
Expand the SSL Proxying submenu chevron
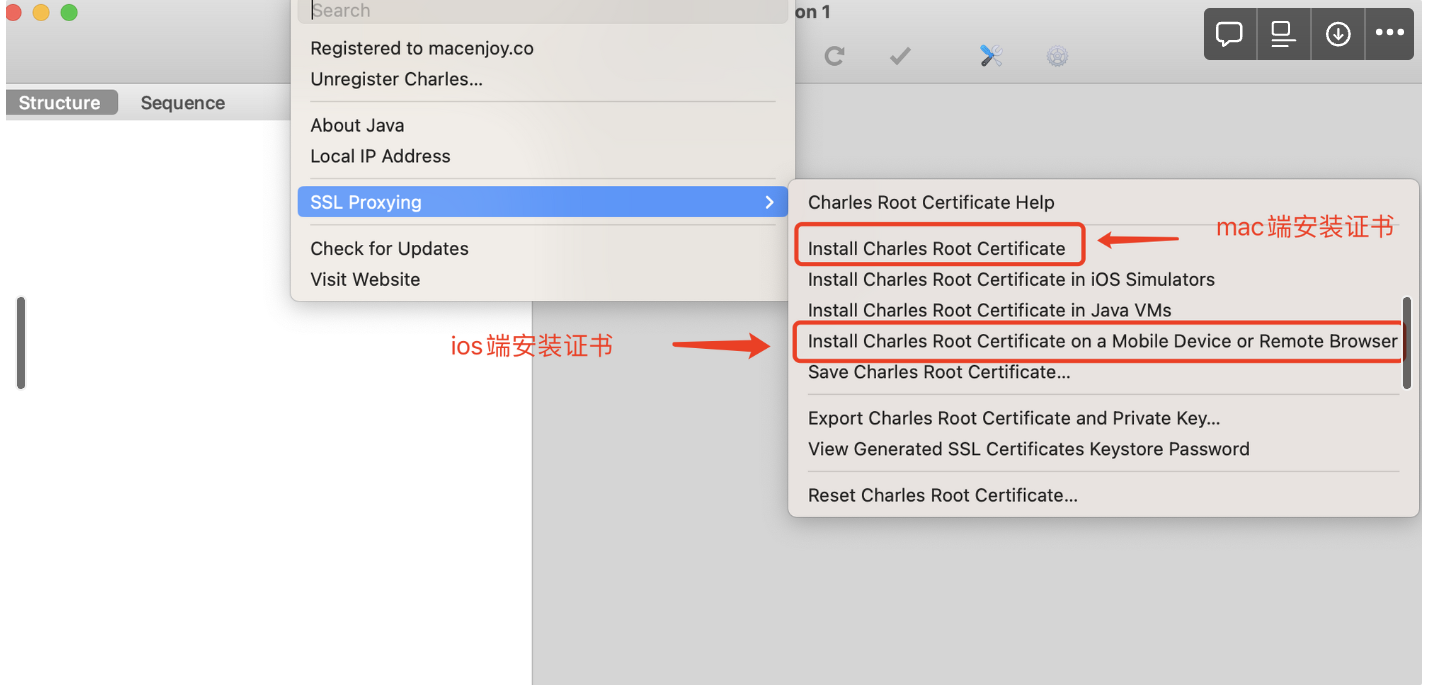point(769,201)
